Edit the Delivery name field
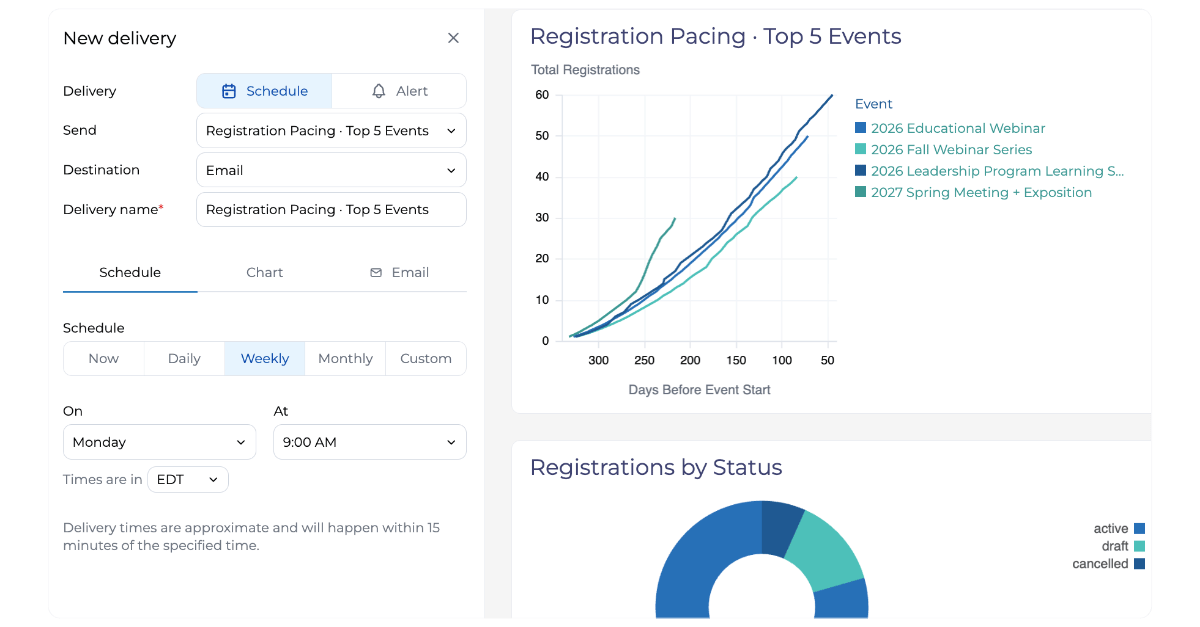 pos(331,210)
